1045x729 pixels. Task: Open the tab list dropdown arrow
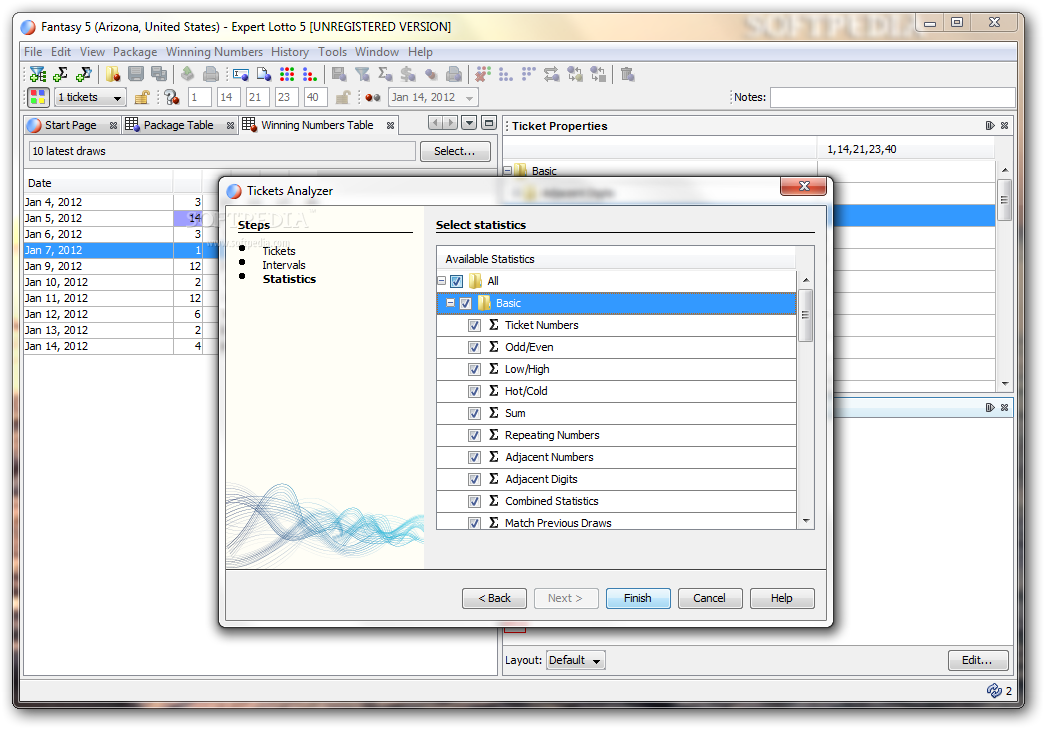[x=469, y=123]
